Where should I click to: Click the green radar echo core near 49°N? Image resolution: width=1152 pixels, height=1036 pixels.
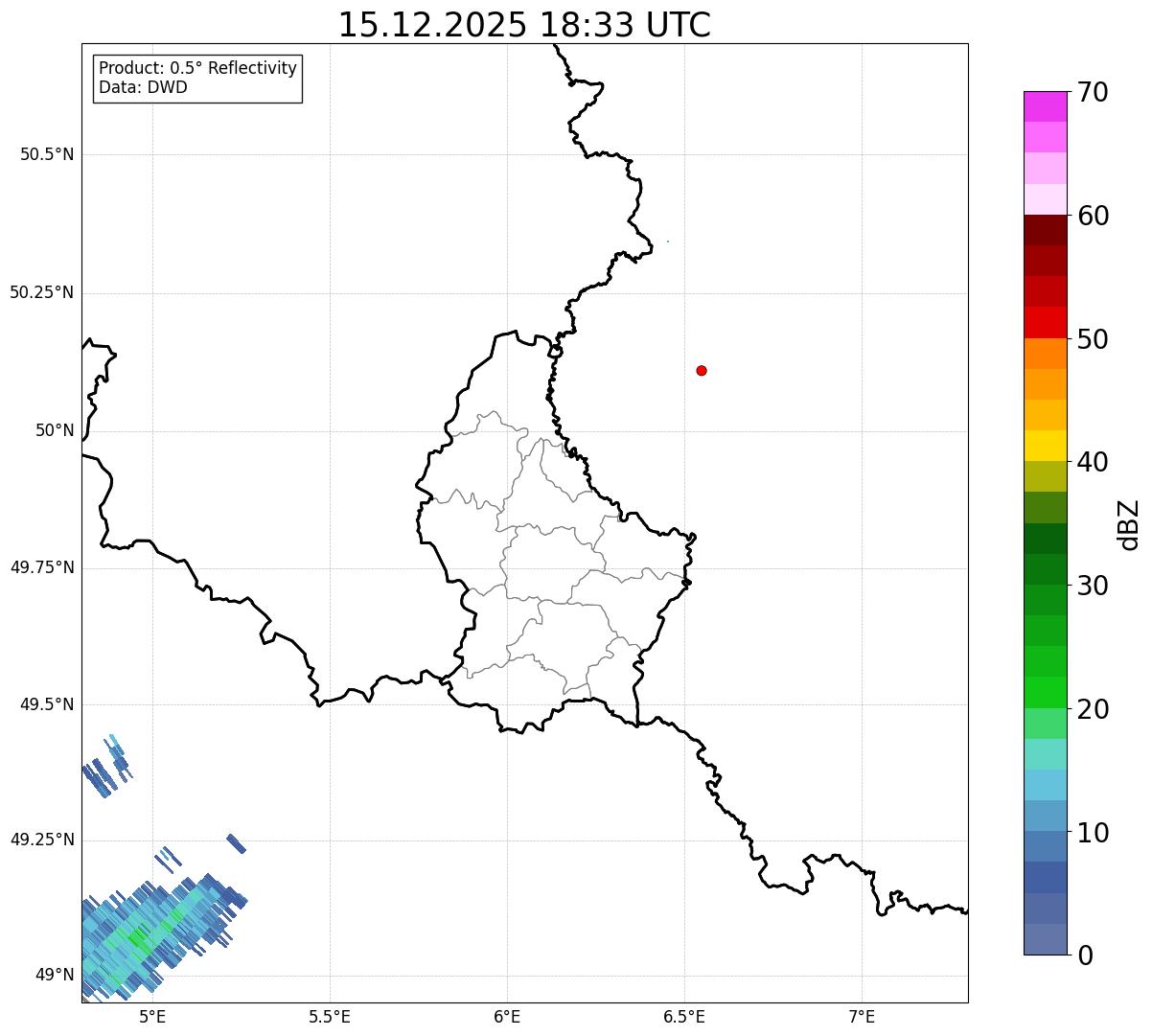point(139,940)
